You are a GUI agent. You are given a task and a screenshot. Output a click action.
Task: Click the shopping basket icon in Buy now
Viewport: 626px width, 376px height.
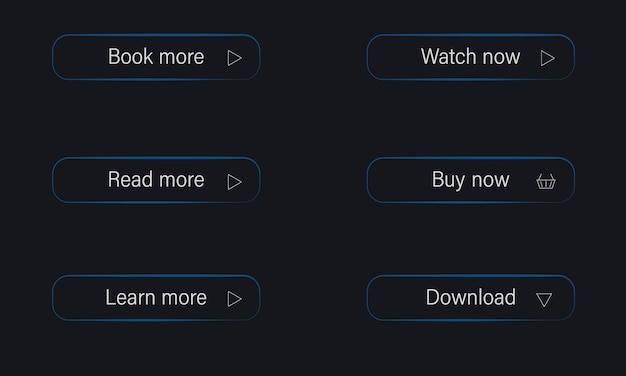pos(546,181)
